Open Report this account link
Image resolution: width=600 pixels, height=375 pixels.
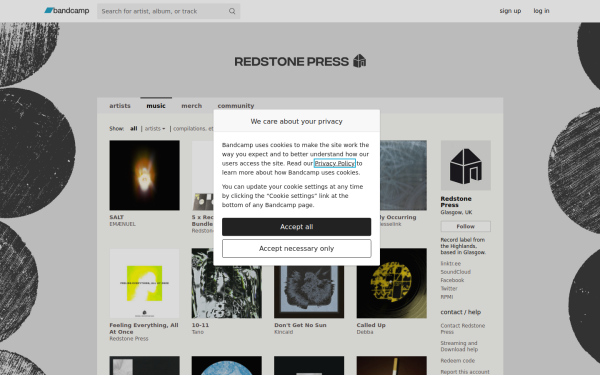[x=465, y=372]
